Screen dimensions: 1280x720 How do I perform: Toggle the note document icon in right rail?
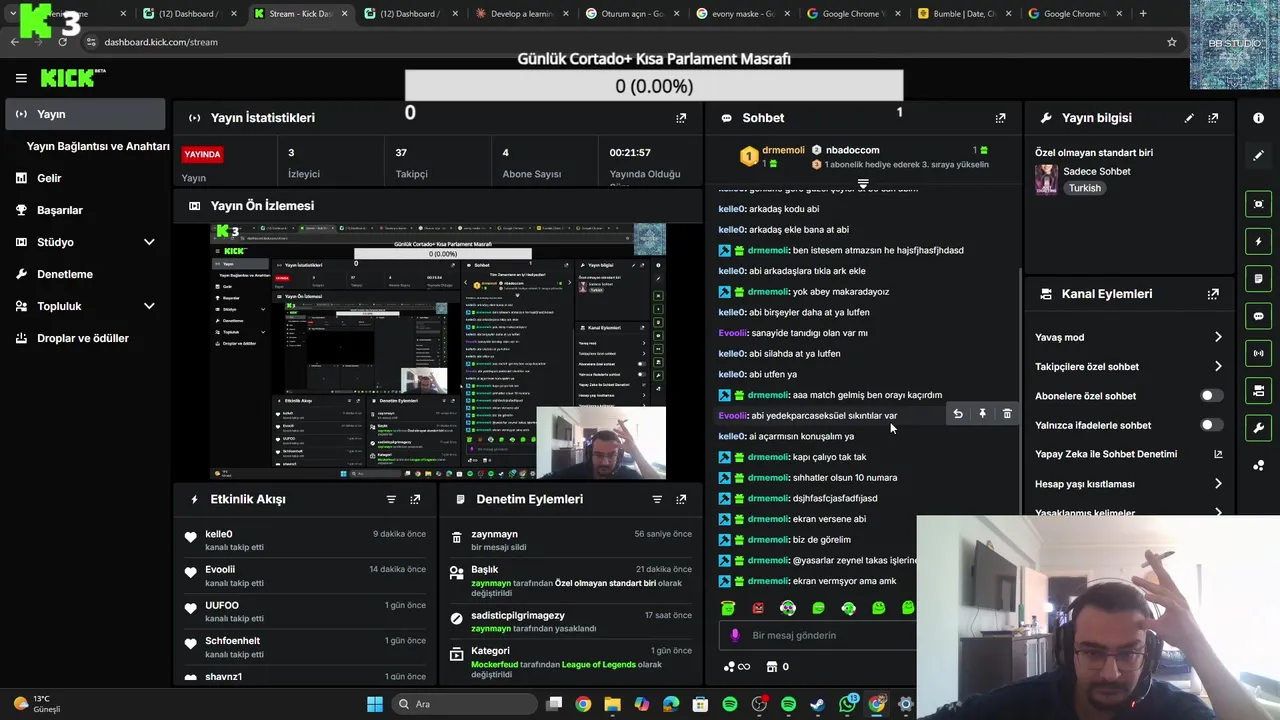coord(1258,278)
